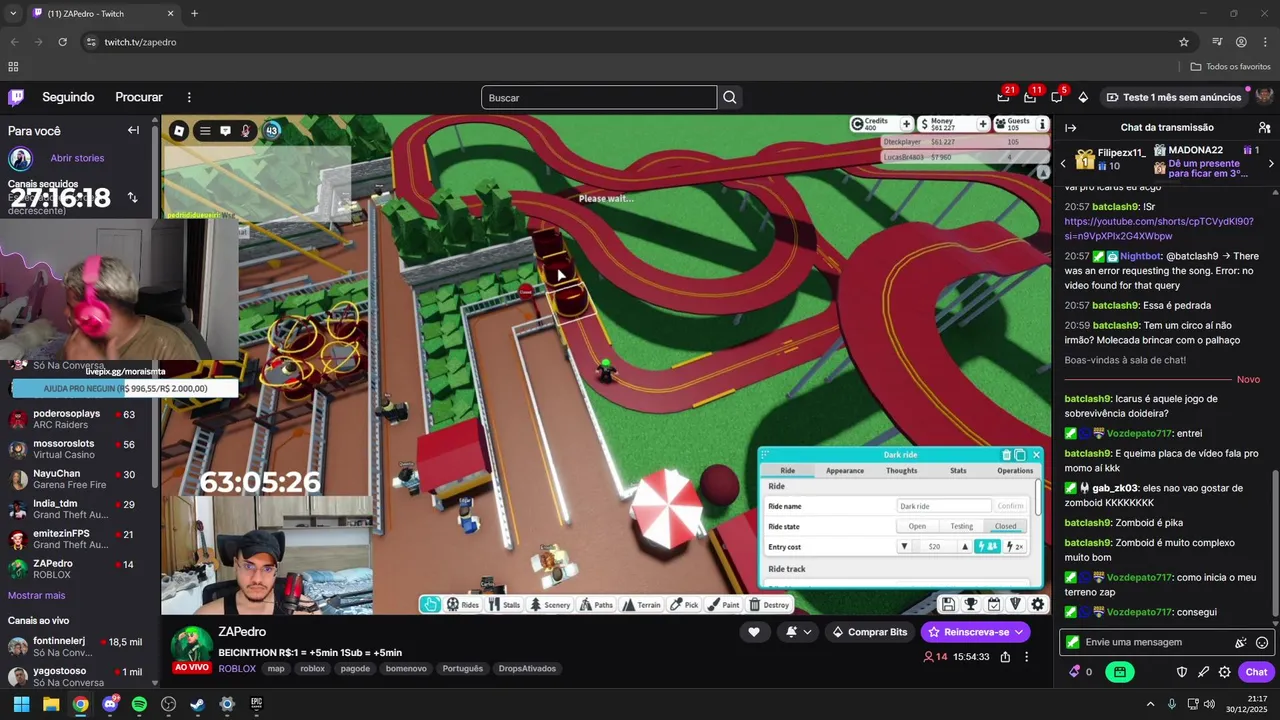
Task: Increase entry cost with up arrow
Action: [965, 546]
